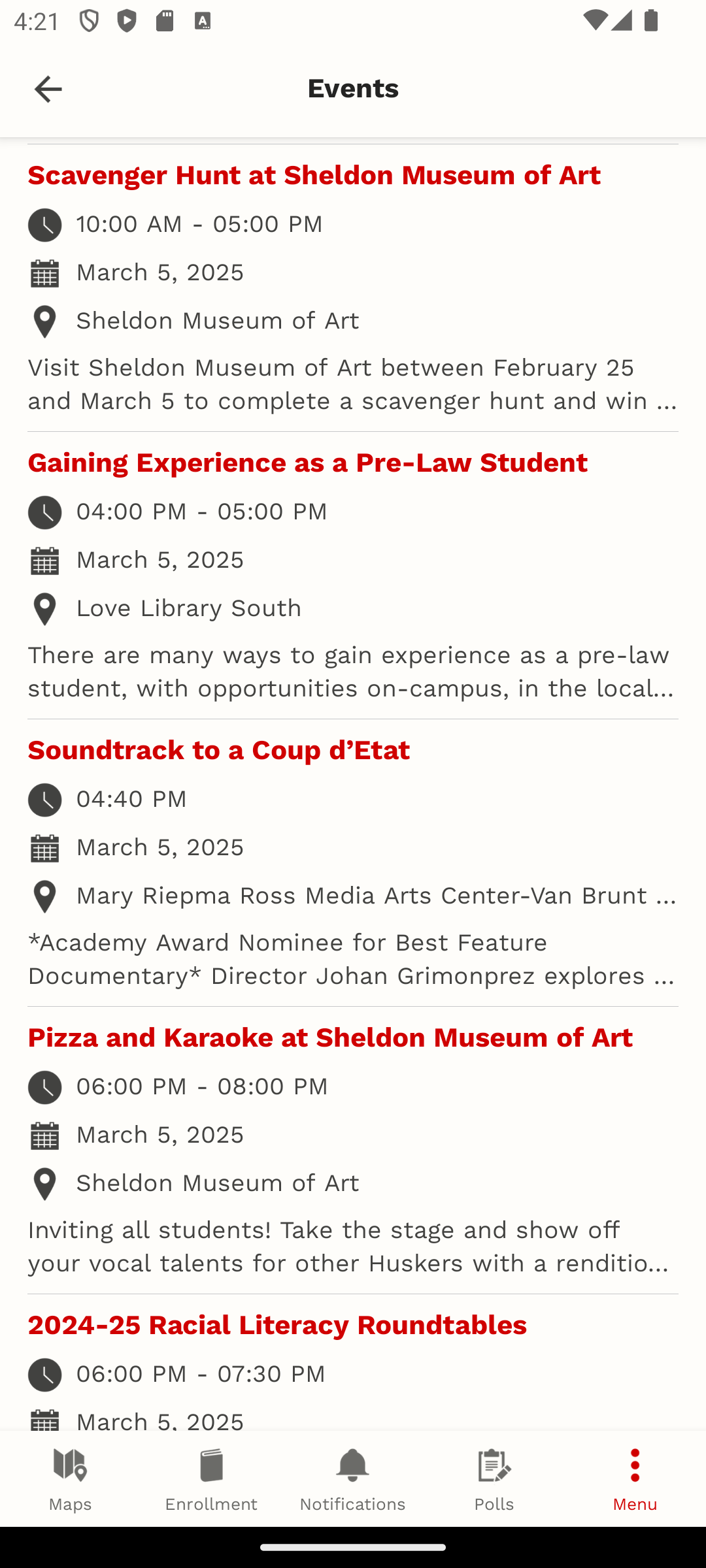
Task: Open the three-dot Menu tab
Action: point(635,1479)
